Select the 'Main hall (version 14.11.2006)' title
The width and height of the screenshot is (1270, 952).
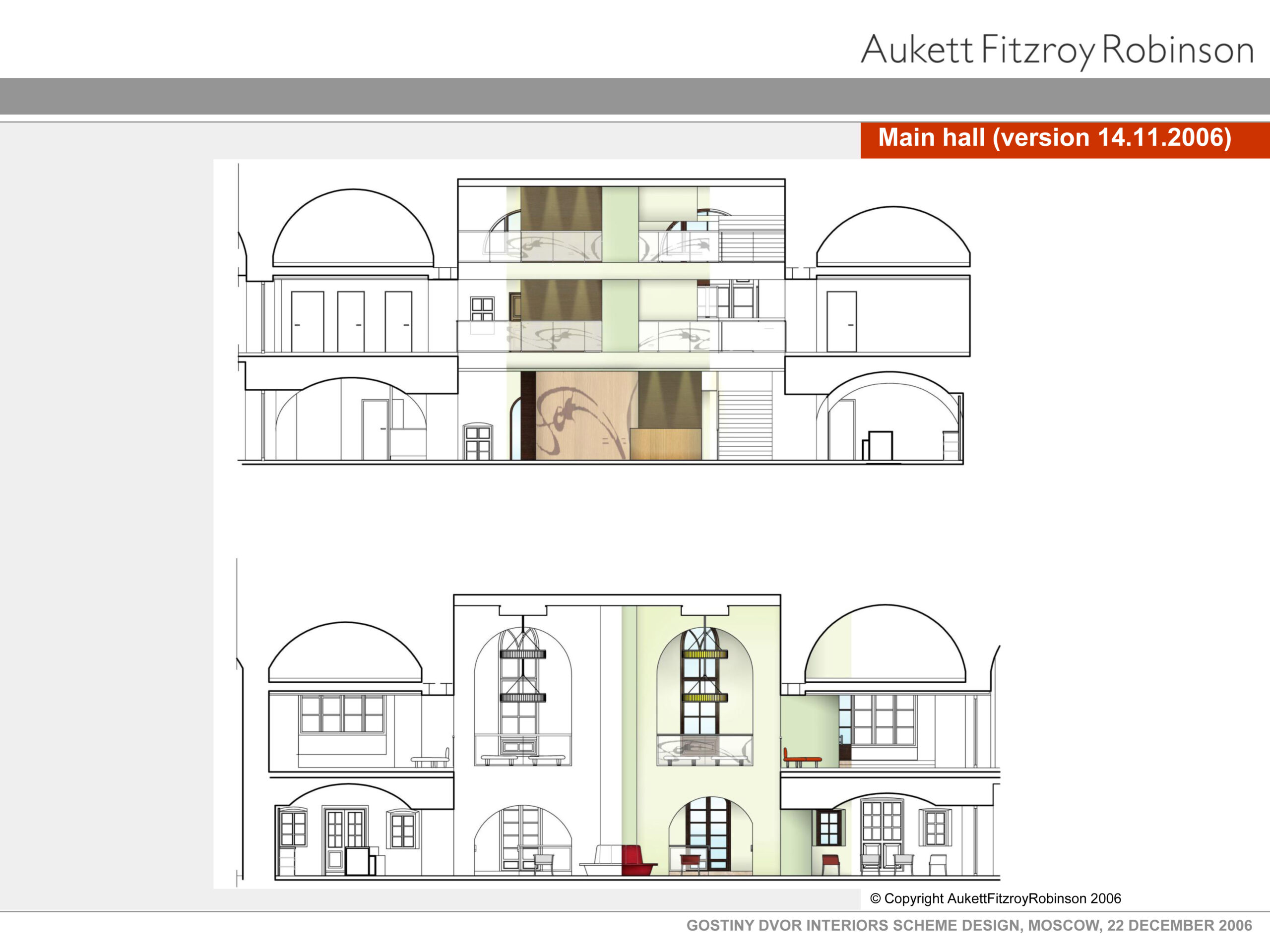(1055, 138)
